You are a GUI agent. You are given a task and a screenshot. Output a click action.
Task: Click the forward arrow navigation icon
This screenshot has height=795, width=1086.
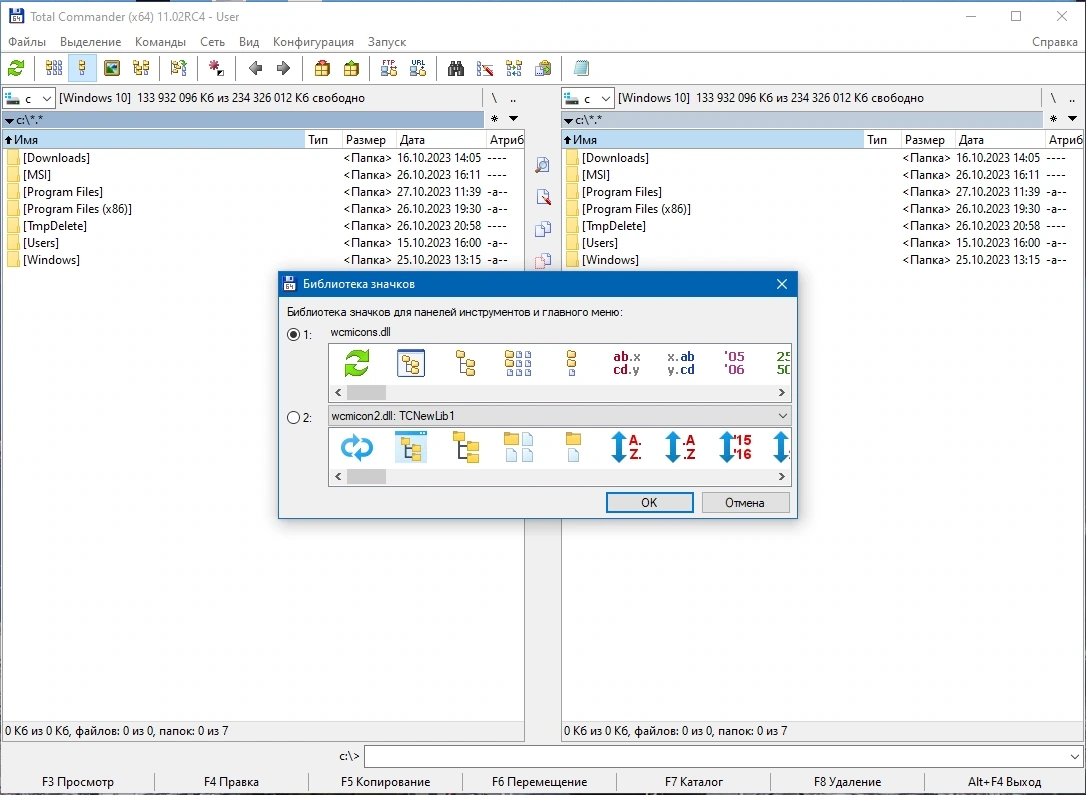283,68
